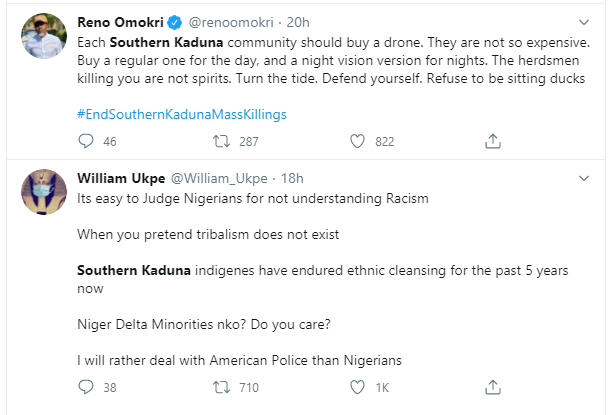
Task: Open #EndSouthernKadunaMassKillings hashtag
Action: [182, 114]
